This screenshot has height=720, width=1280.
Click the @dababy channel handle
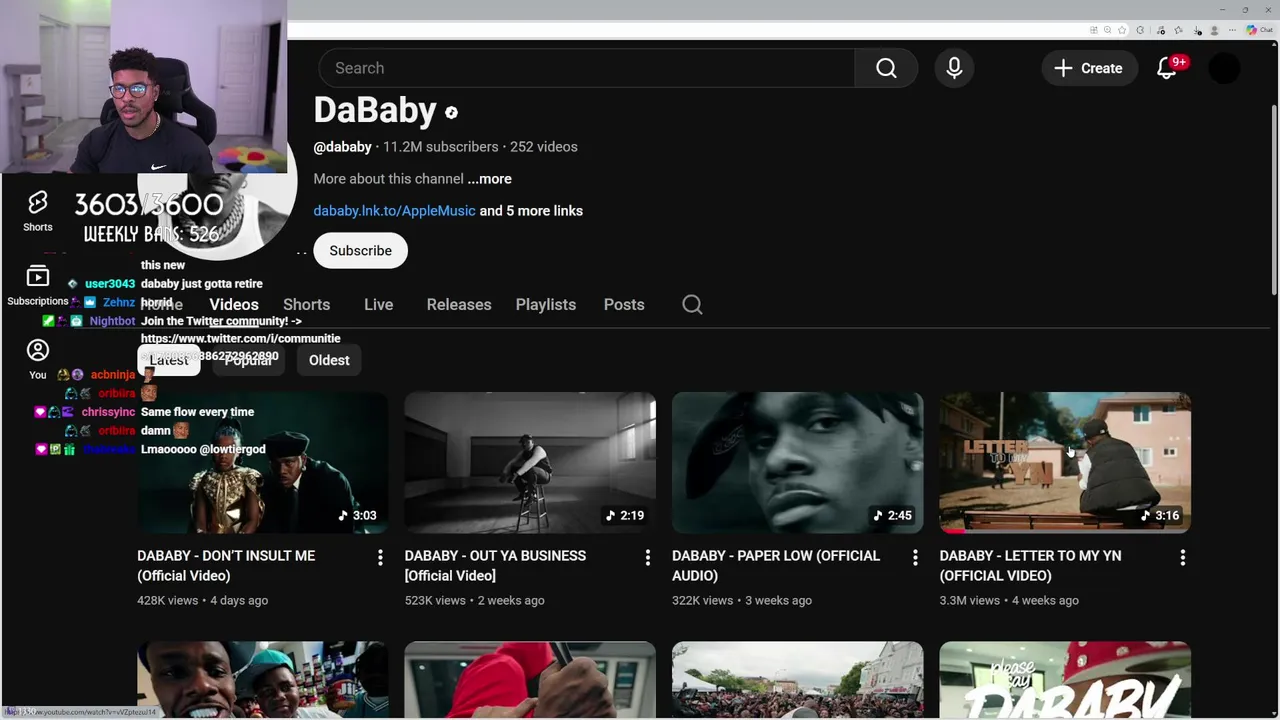(x=342, y=147)
